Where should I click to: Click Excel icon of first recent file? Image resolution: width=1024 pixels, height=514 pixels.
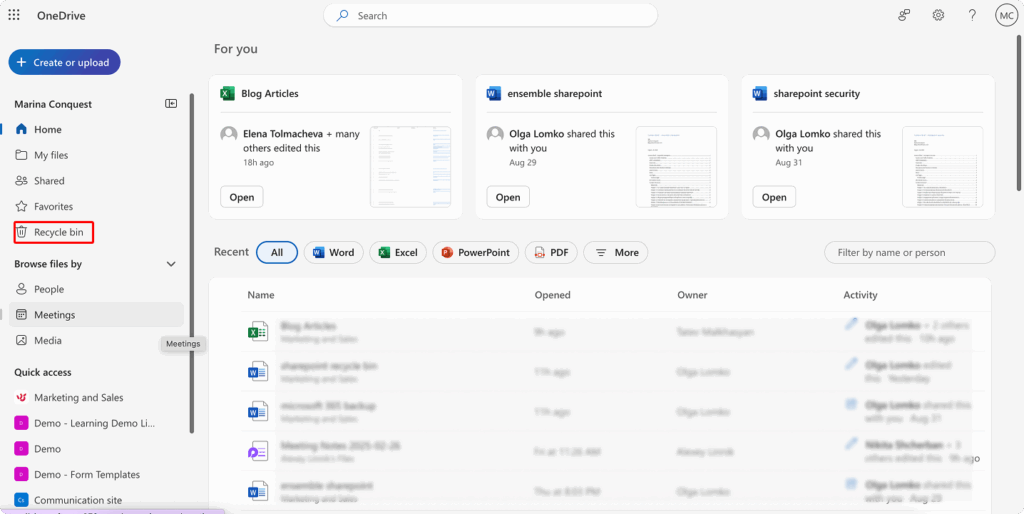257,331
